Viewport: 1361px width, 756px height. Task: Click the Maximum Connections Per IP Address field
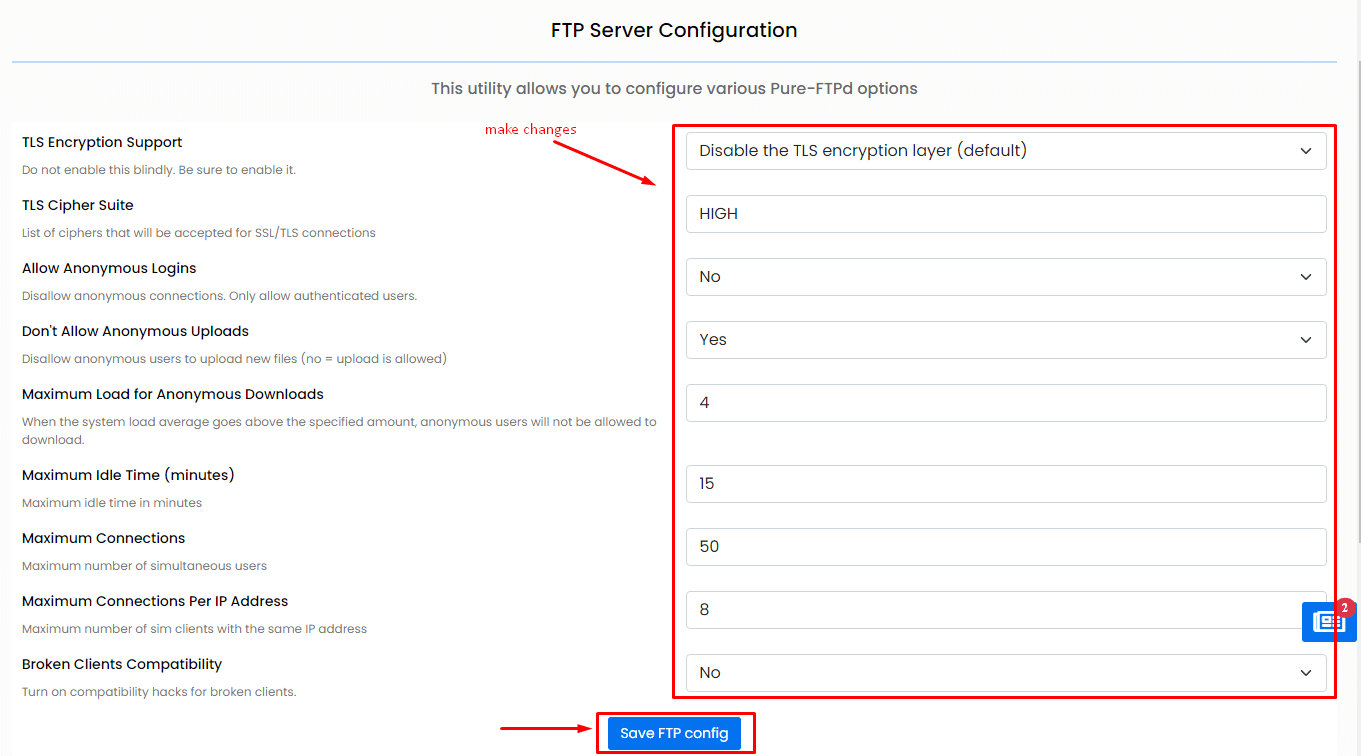coord(1006,610)
